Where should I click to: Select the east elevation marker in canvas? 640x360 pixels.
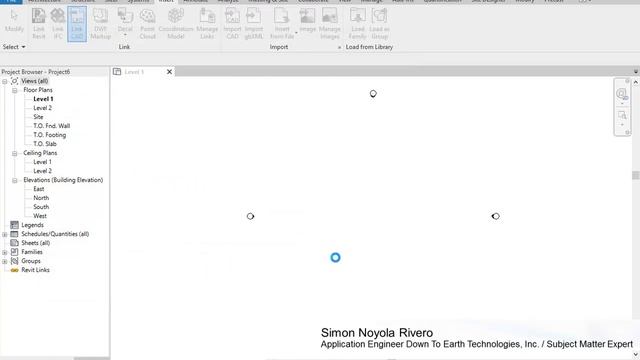tap(496, 216)
